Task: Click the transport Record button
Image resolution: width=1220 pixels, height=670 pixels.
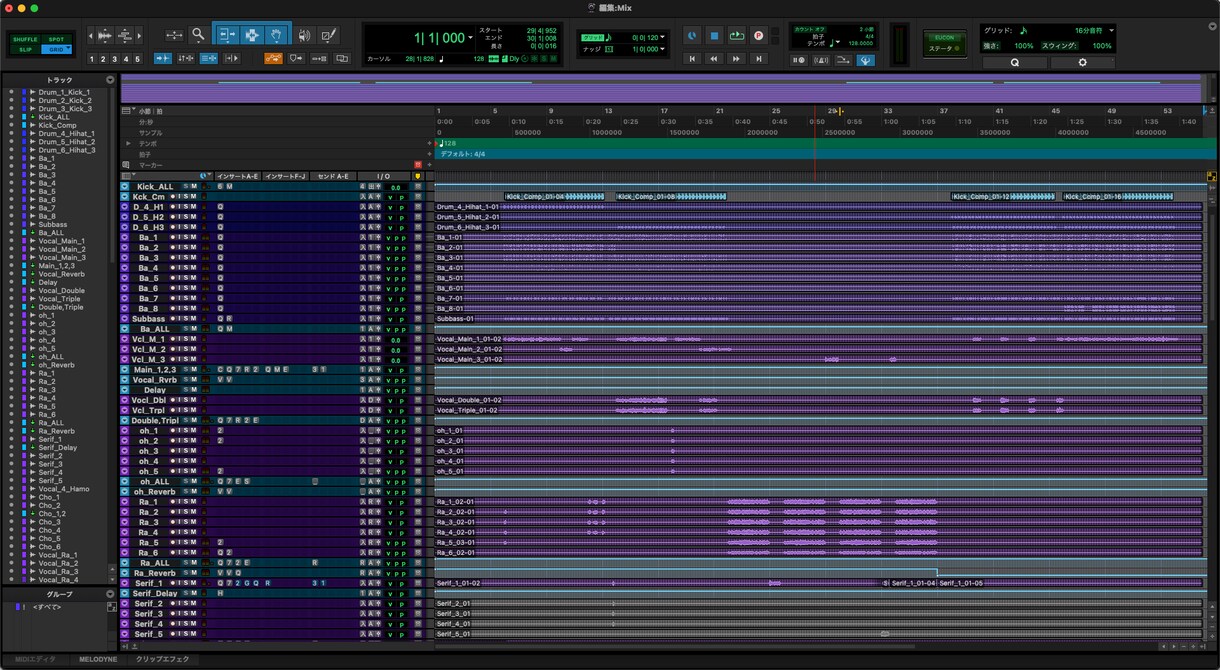Action: pyautogui.click(x=758, y=36)
